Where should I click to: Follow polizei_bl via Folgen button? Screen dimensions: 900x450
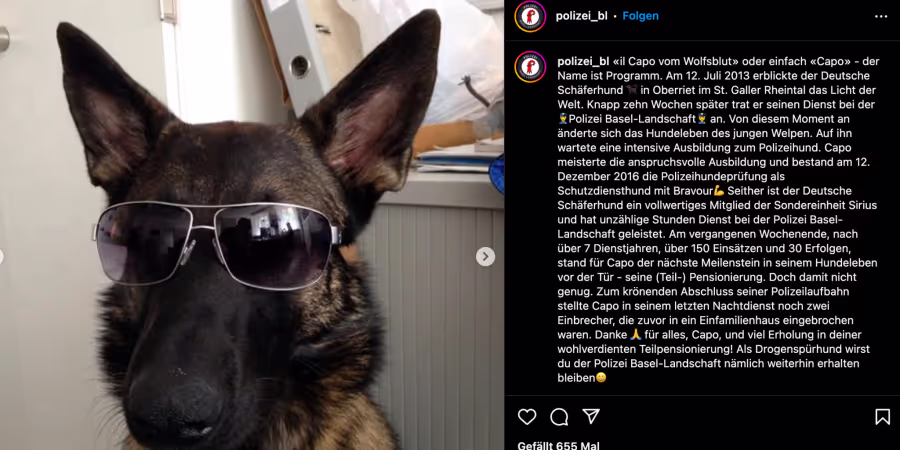[641, 16]
